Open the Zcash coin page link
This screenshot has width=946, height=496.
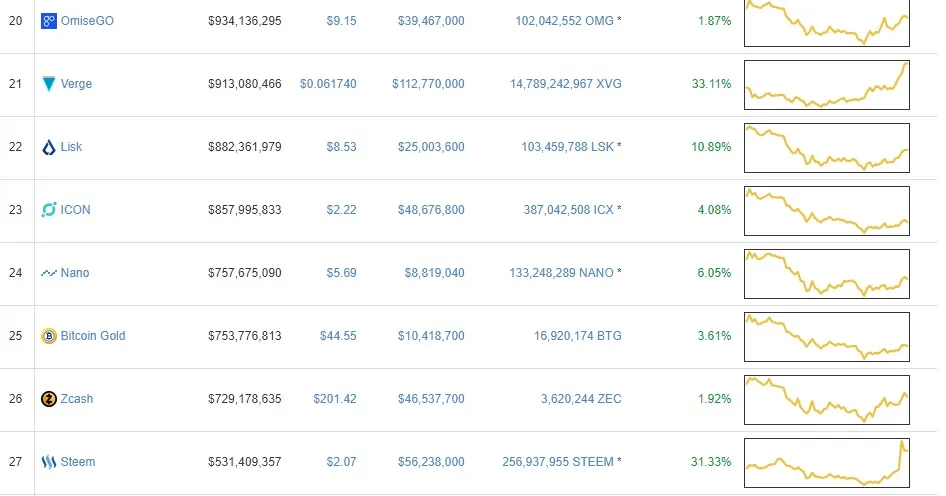[x=77, y=399]
